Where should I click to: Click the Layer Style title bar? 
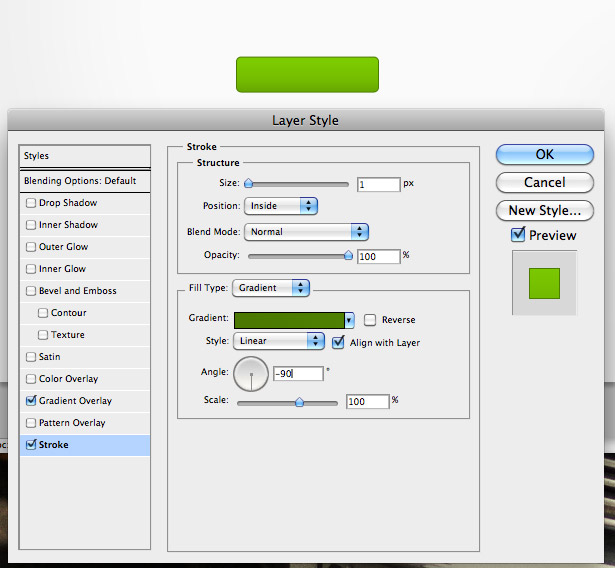click(x=306, y=120)
